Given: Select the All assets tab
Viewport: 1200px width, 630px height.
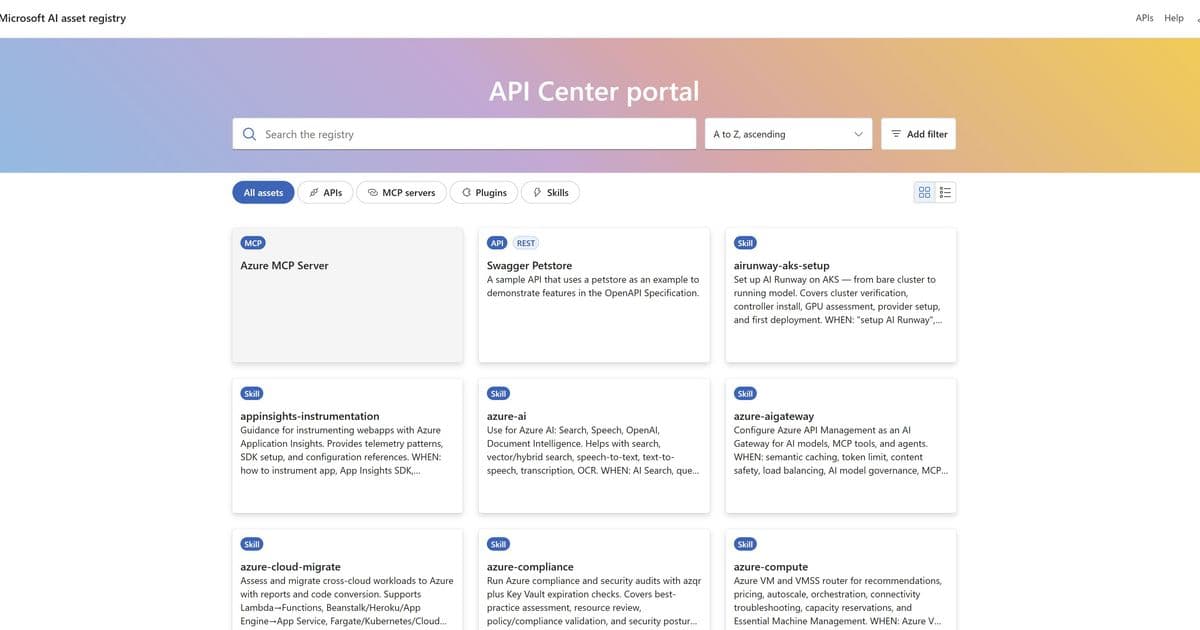Looking at the screenshot, I should point(263,192).
